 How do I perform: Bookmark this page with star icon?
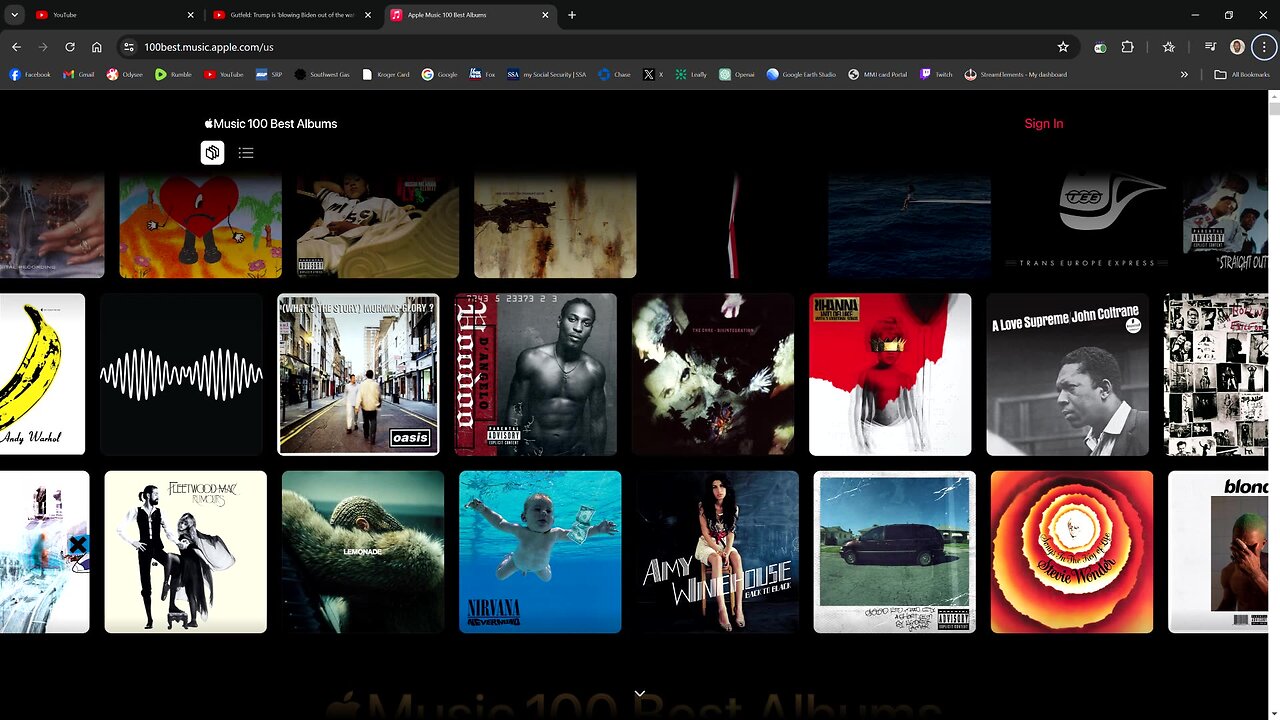[1063, 47]
